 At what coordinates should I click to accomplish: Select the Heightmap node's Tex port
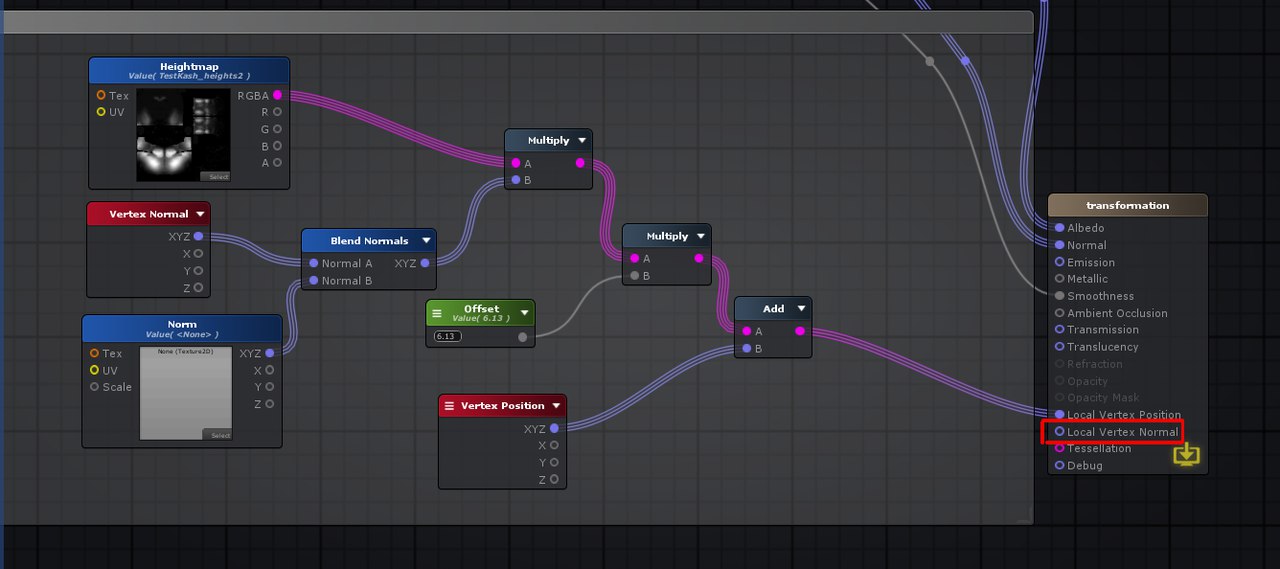pyautogui.click(x=101, y=95)
